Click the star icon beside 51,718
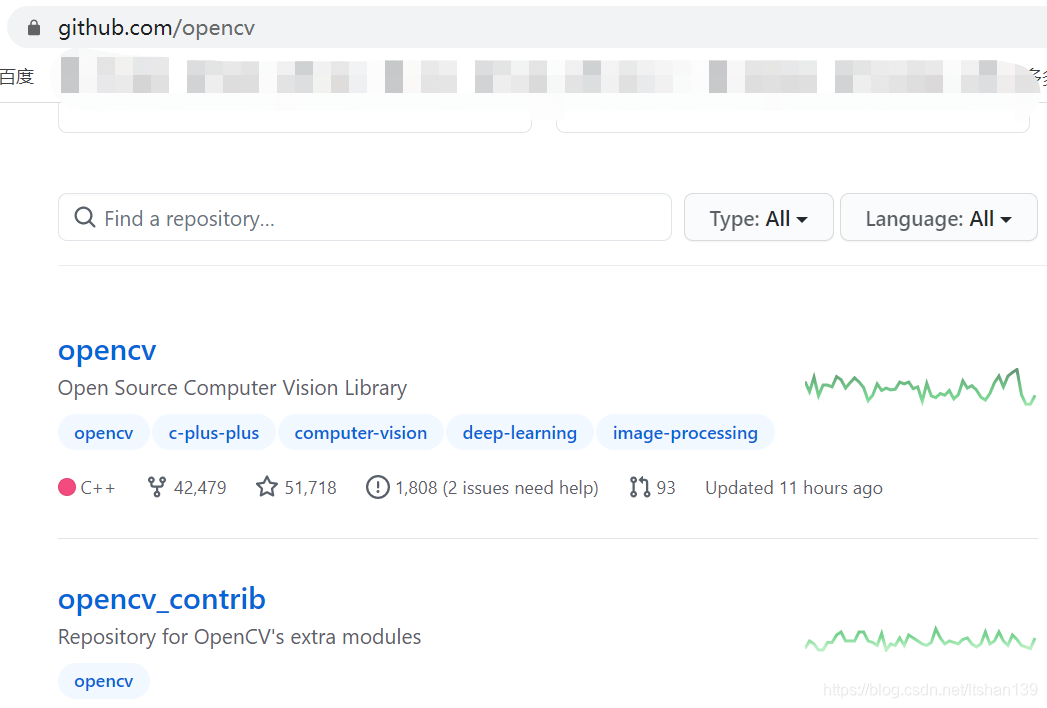The width and height of the screenshot is (1047, 708). [x=266, y=487]
